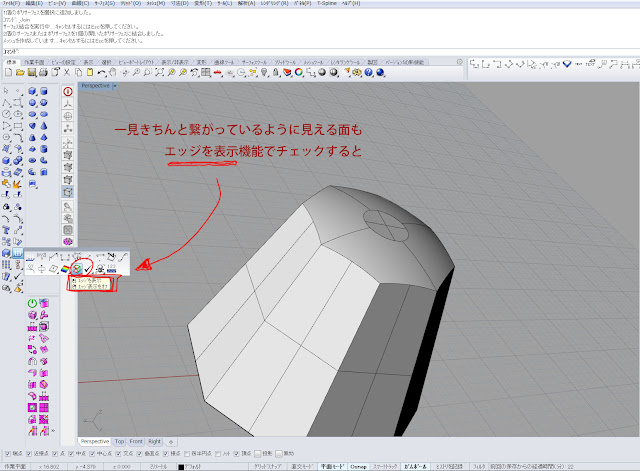640x471 pixels.
Task: Click the Paste clipboard icon
Action: [x=90, y=73]
